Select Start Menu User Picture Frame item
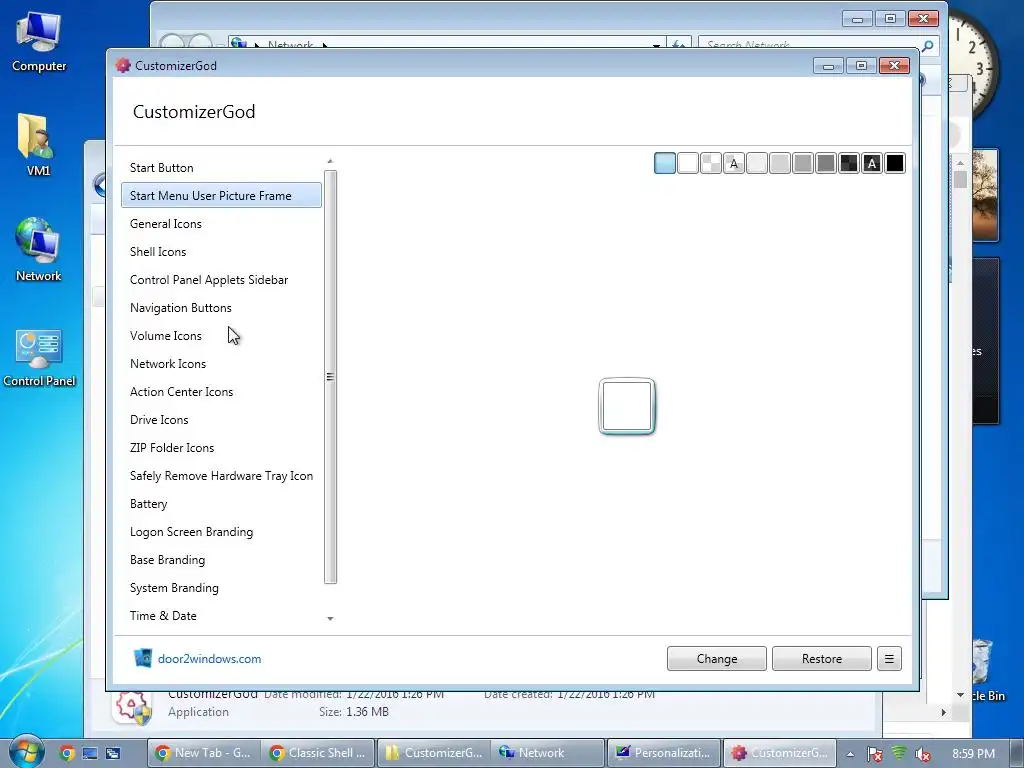The height and width of the screenshot is (768, 1024). (x=221, y=196)
